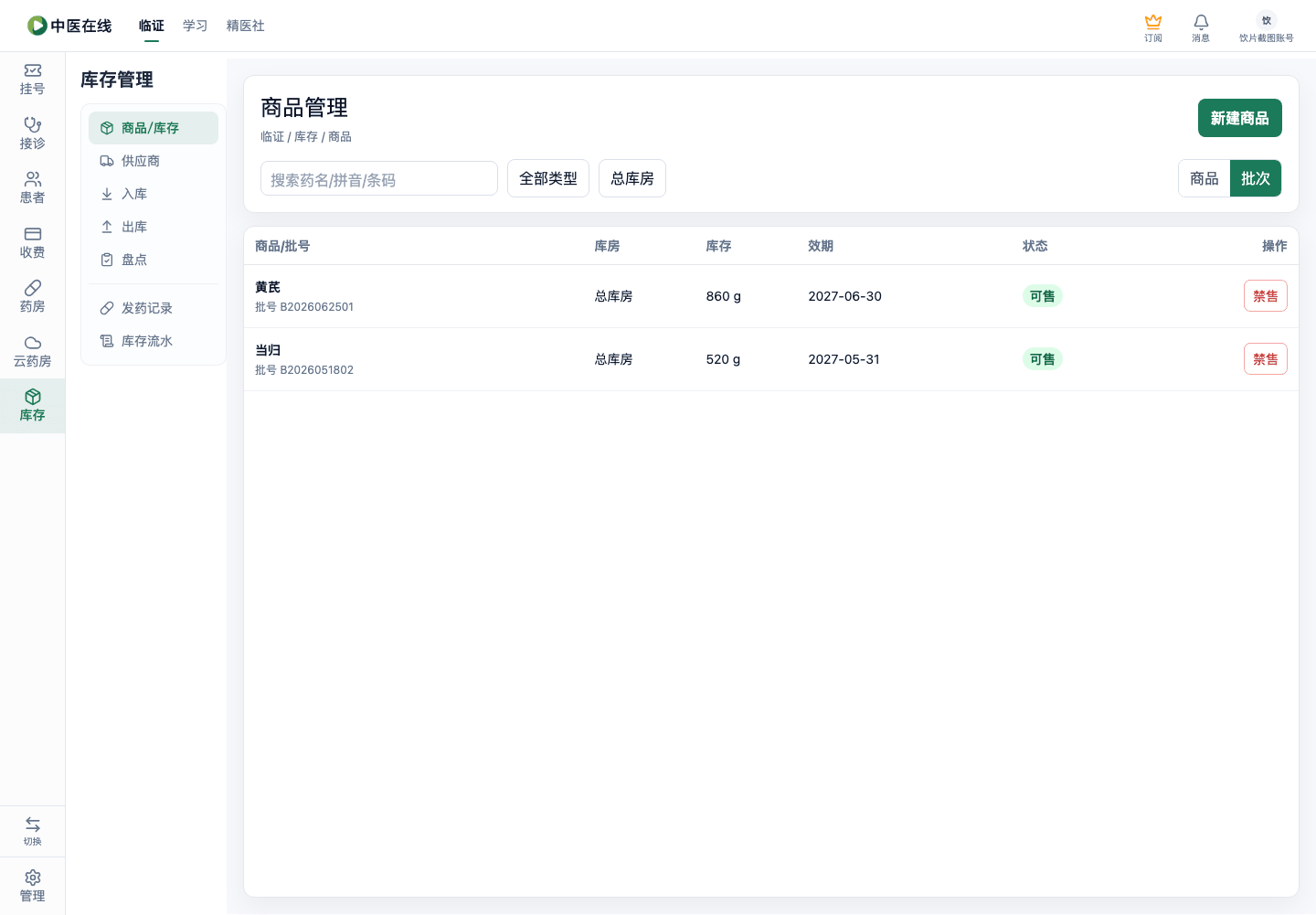Click batch number B2026062501
The height and width of the screenshot is (915, 1316).
pos(316,307)
